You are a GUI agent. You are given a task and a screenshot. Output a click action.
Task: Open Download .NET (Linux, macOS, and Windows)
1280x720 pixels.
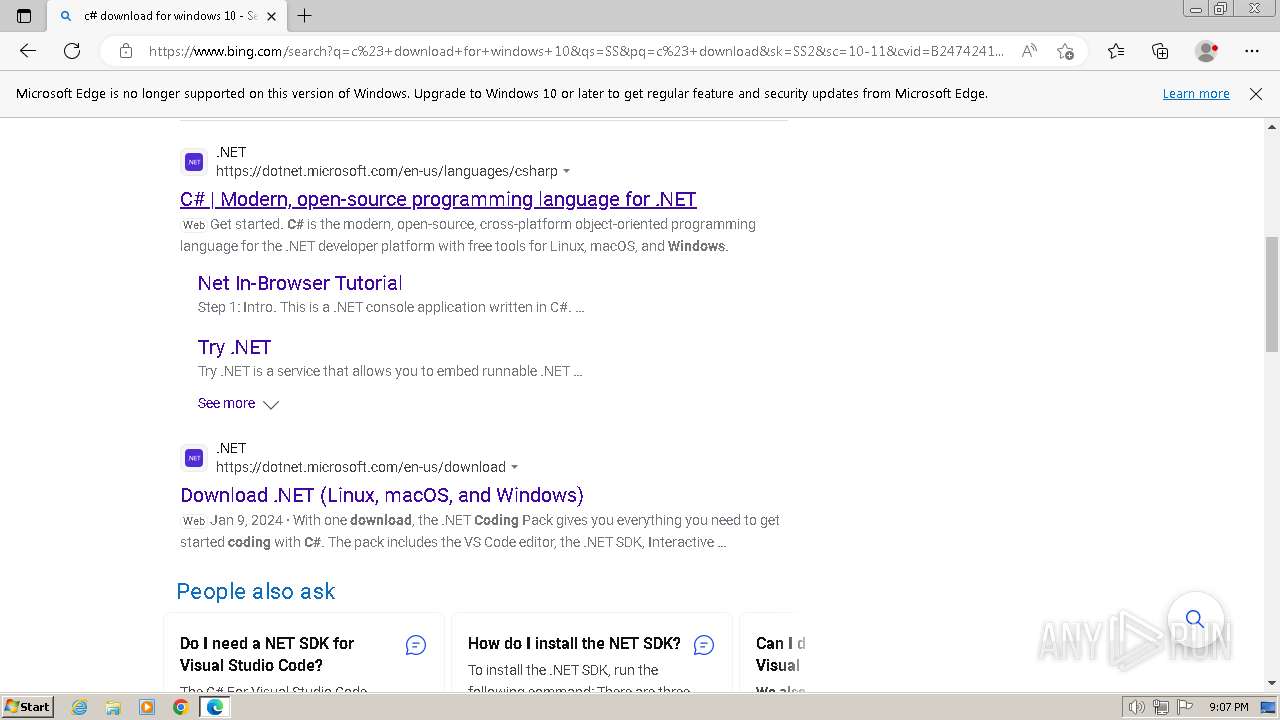tap(382, 495)
